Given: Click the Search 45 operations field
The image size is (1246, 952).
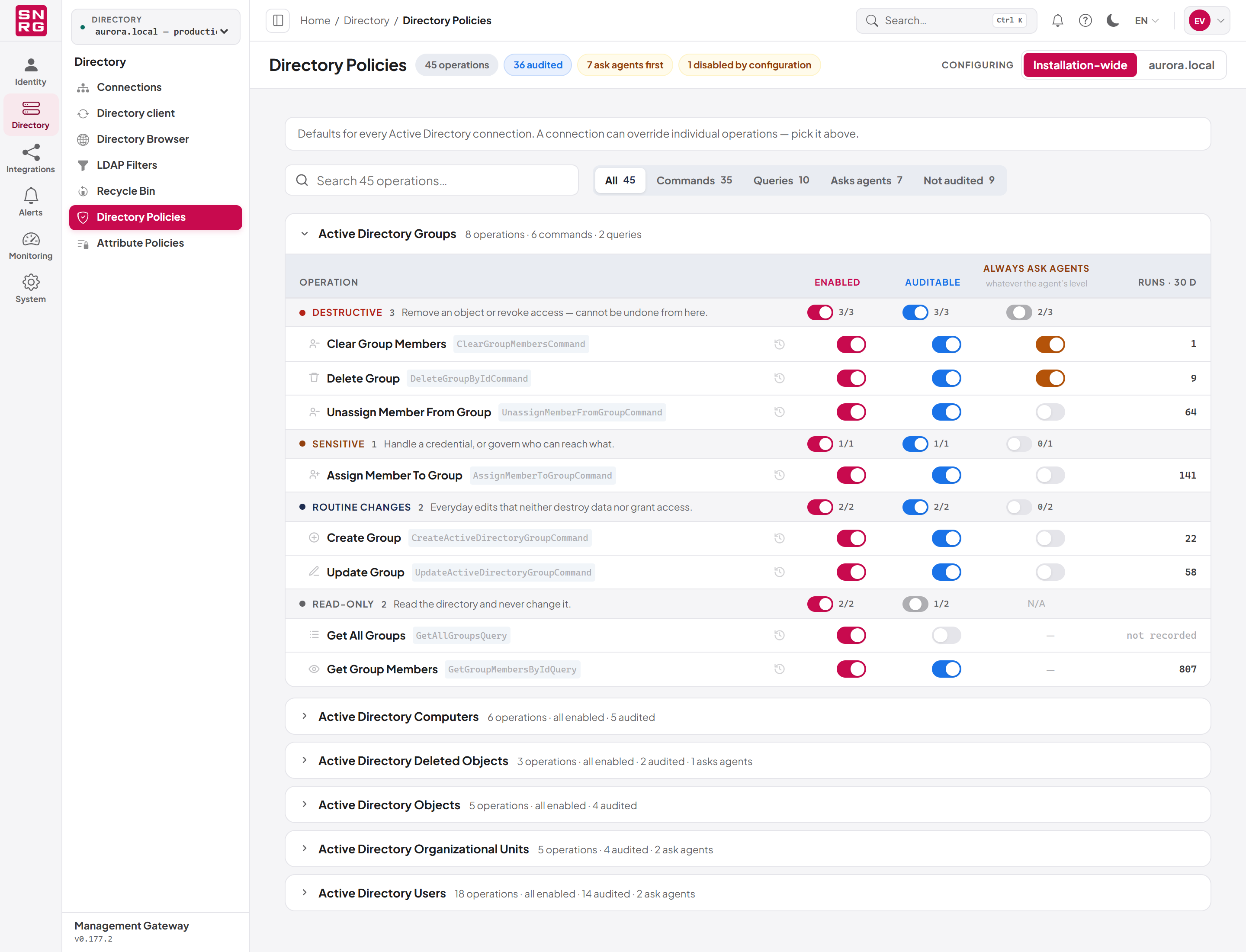Looking at the screenshot, I should click(x=432, y=180).
